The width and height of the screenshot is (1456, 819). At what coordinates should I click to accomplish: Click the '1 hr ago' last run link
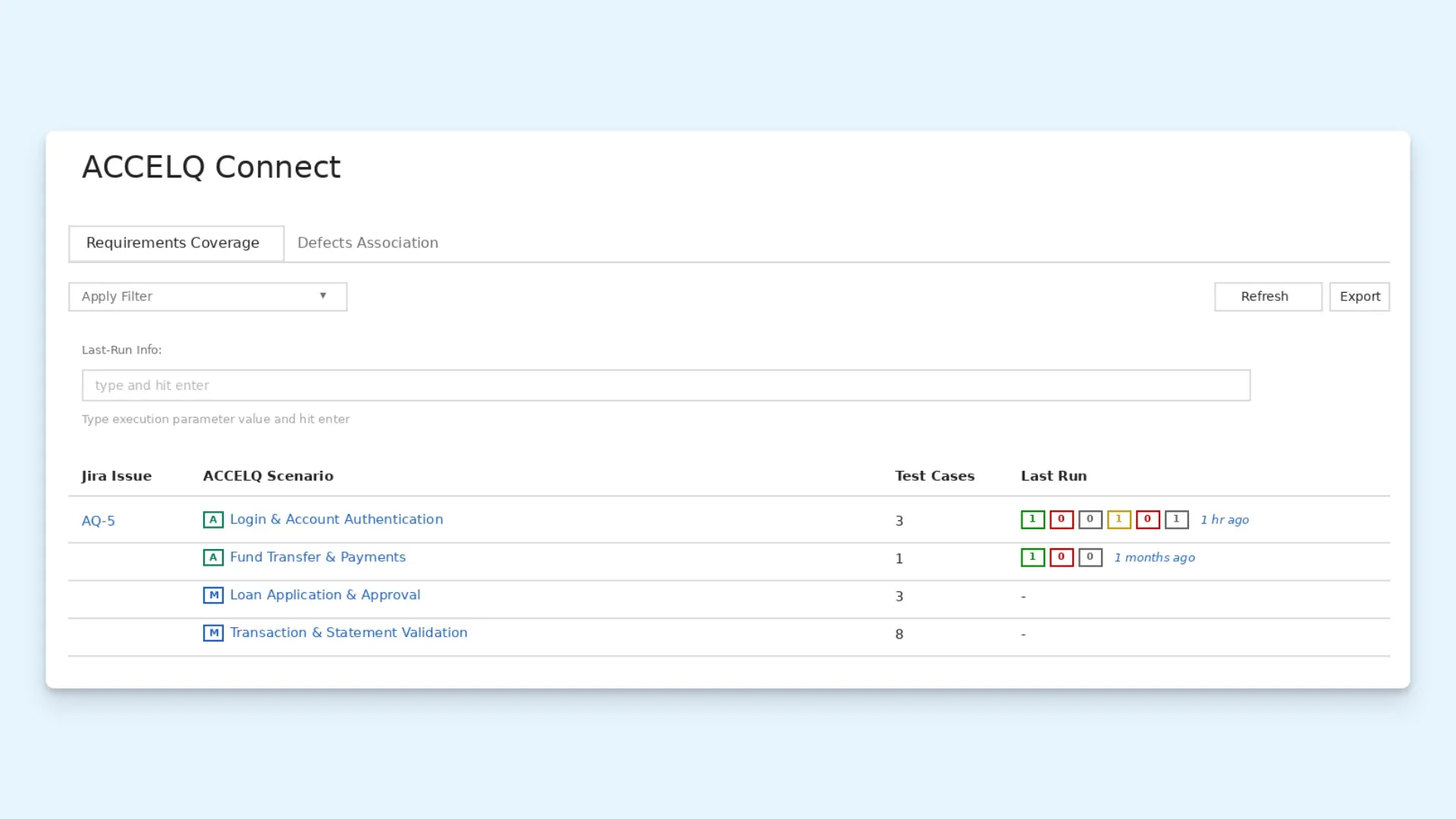click(x=1225, y=520)
